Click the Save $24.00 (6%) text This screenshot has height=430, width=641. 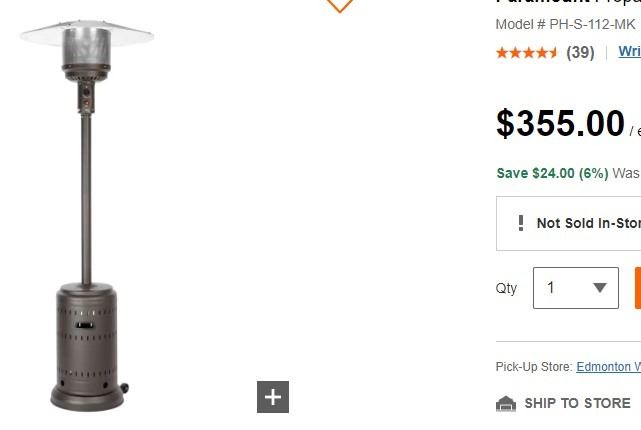552,173
